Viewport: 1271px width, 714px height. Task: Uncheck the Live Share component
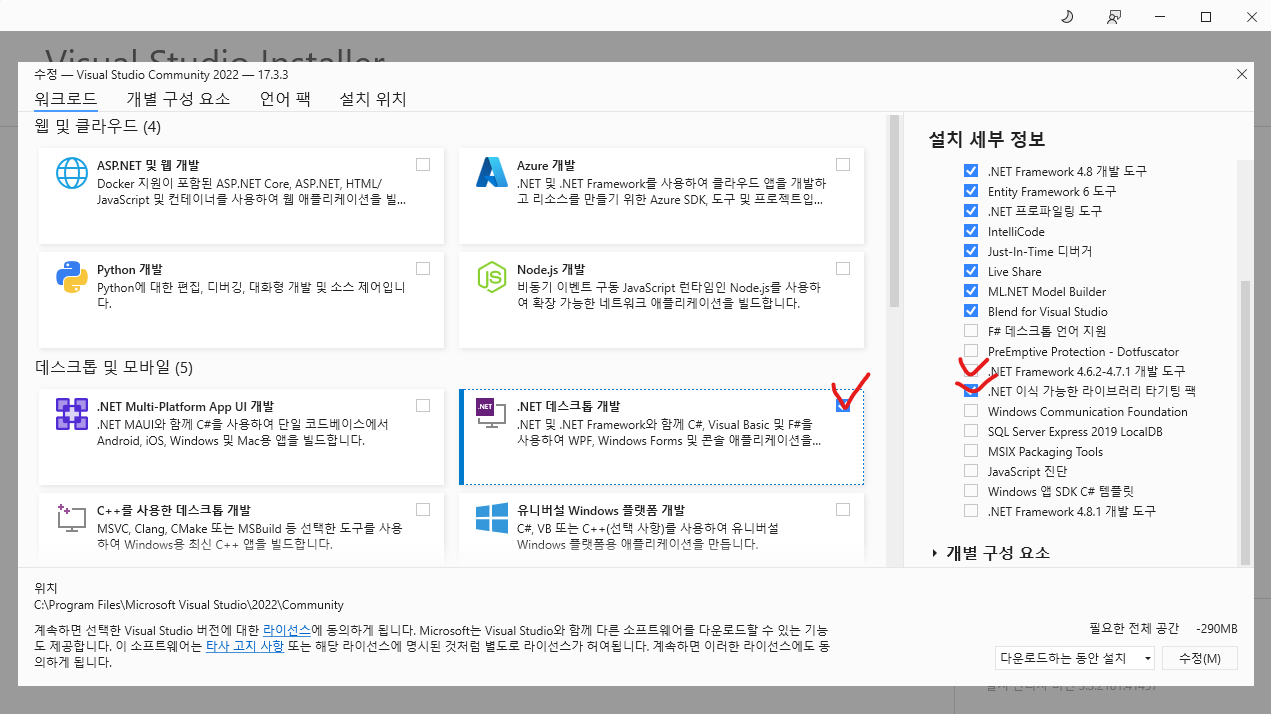click(x=970, y=271)
